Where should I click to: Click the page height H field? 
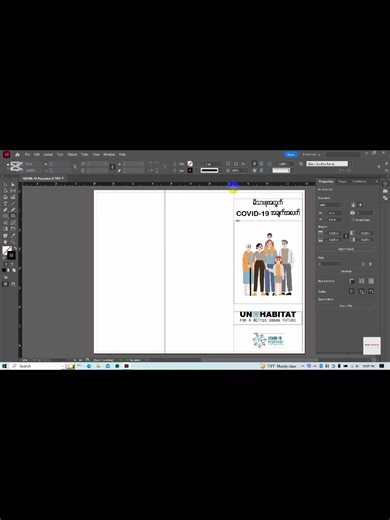coord(333,220)
